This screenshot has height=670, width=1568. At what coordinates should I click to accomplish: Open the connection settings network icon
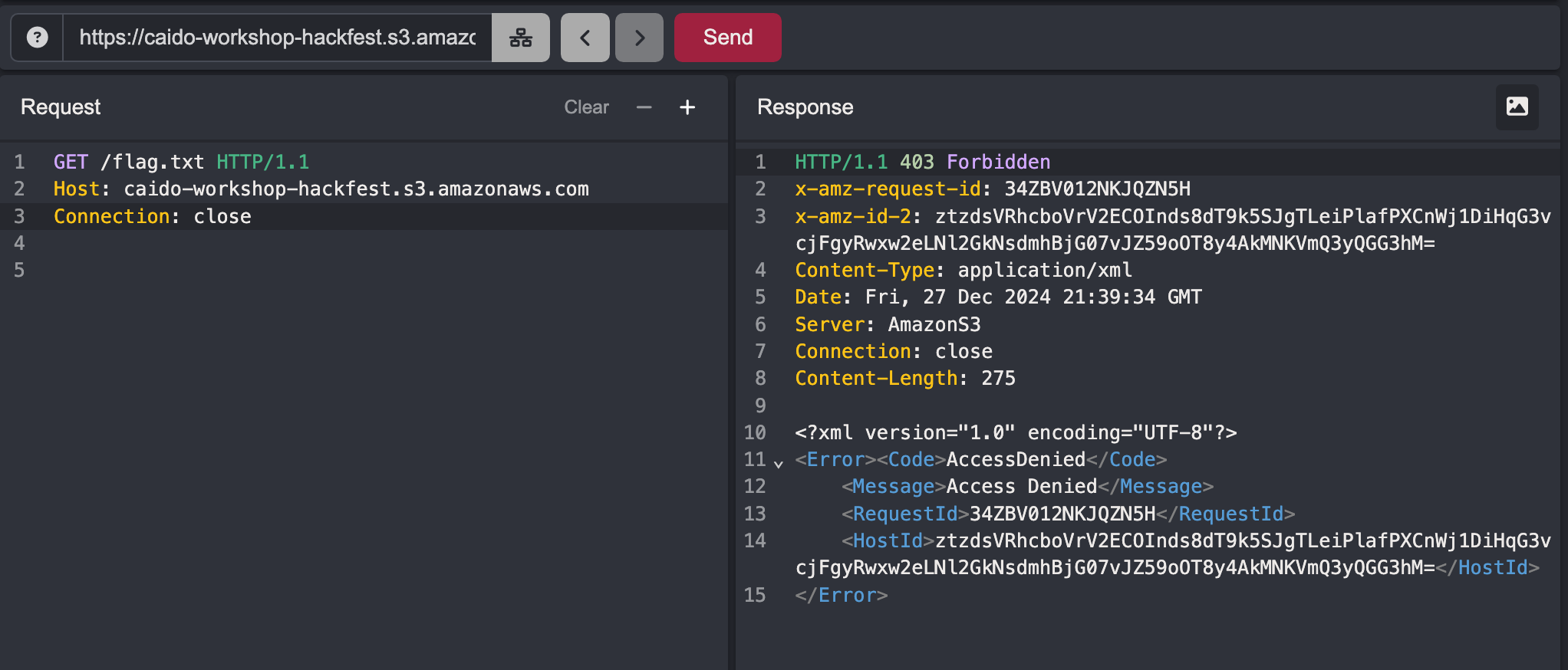coord(521,37)
